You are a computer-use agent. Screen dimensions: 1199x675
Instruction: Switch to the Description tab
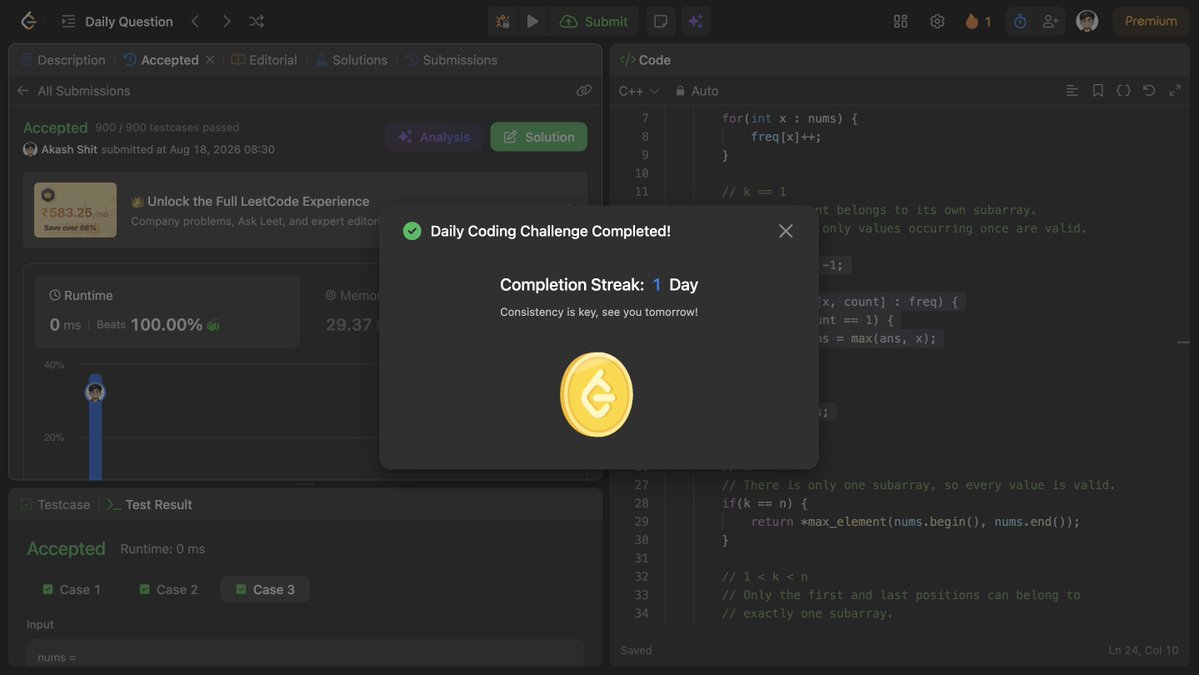click(x=63, y=60)
